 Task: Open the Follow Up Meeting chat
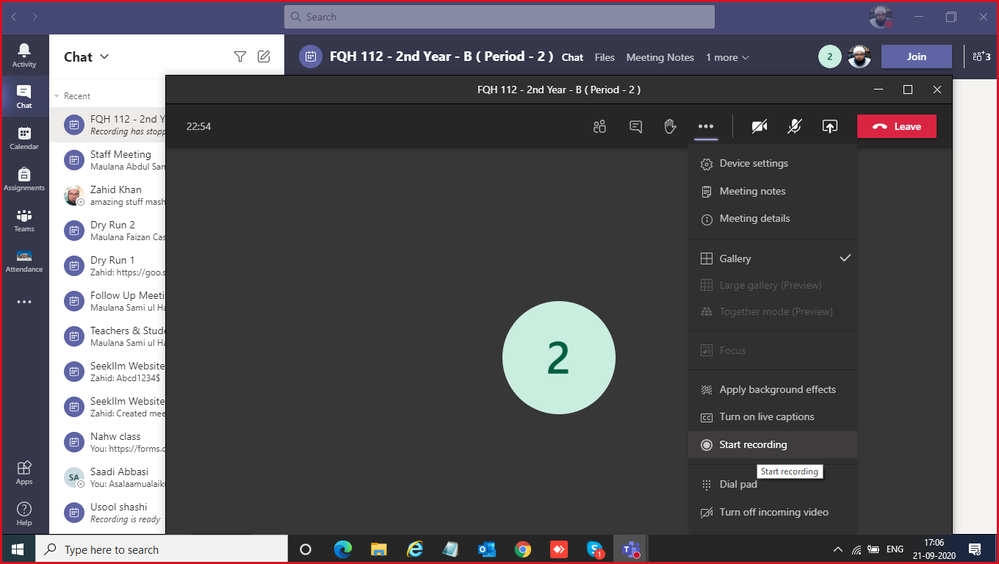coord(107,301)
